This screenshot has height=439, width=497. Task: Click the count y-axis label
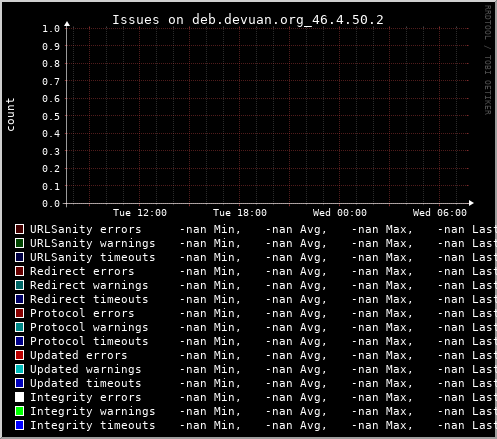click(10, 114)
